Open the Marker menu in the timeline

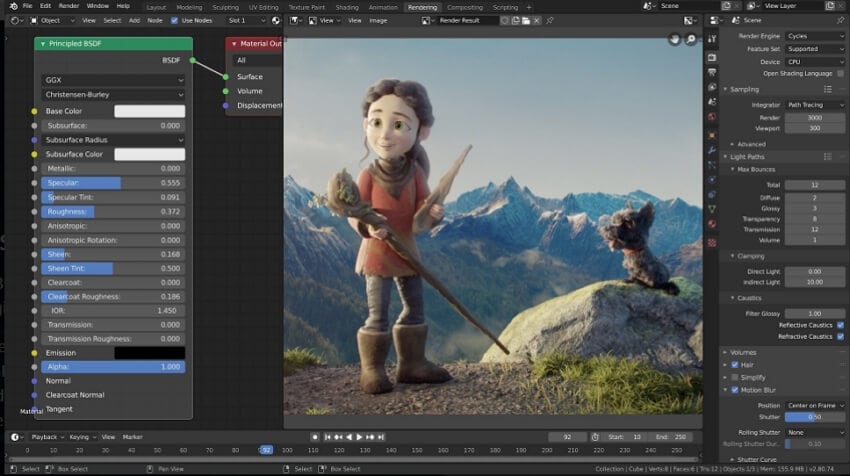pos(132,437)
